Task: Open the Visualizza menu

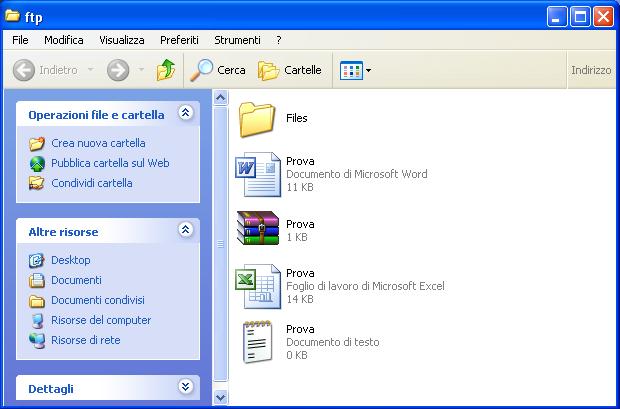Action: (x=122, y=40)
